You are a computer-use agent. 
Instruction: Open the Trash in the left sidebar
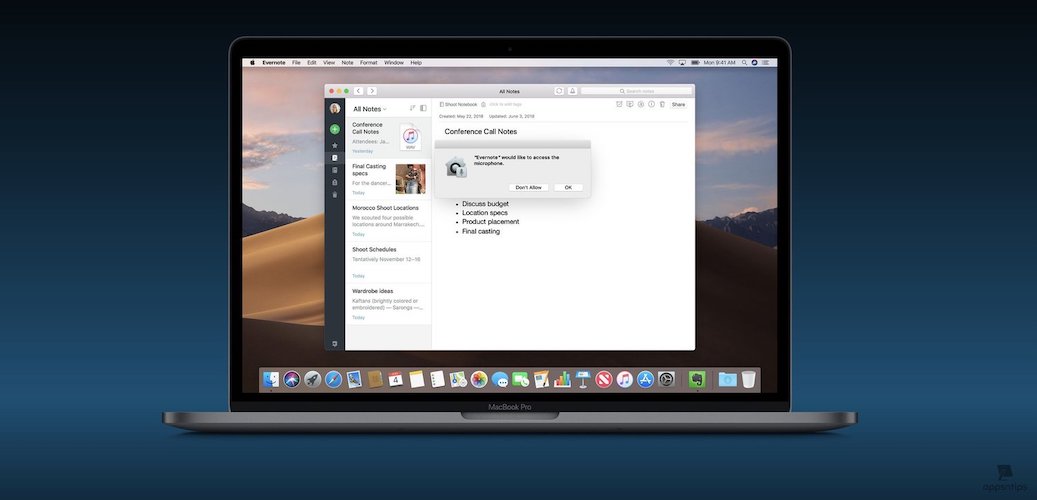pyautogui.click(x=335, y=194)
